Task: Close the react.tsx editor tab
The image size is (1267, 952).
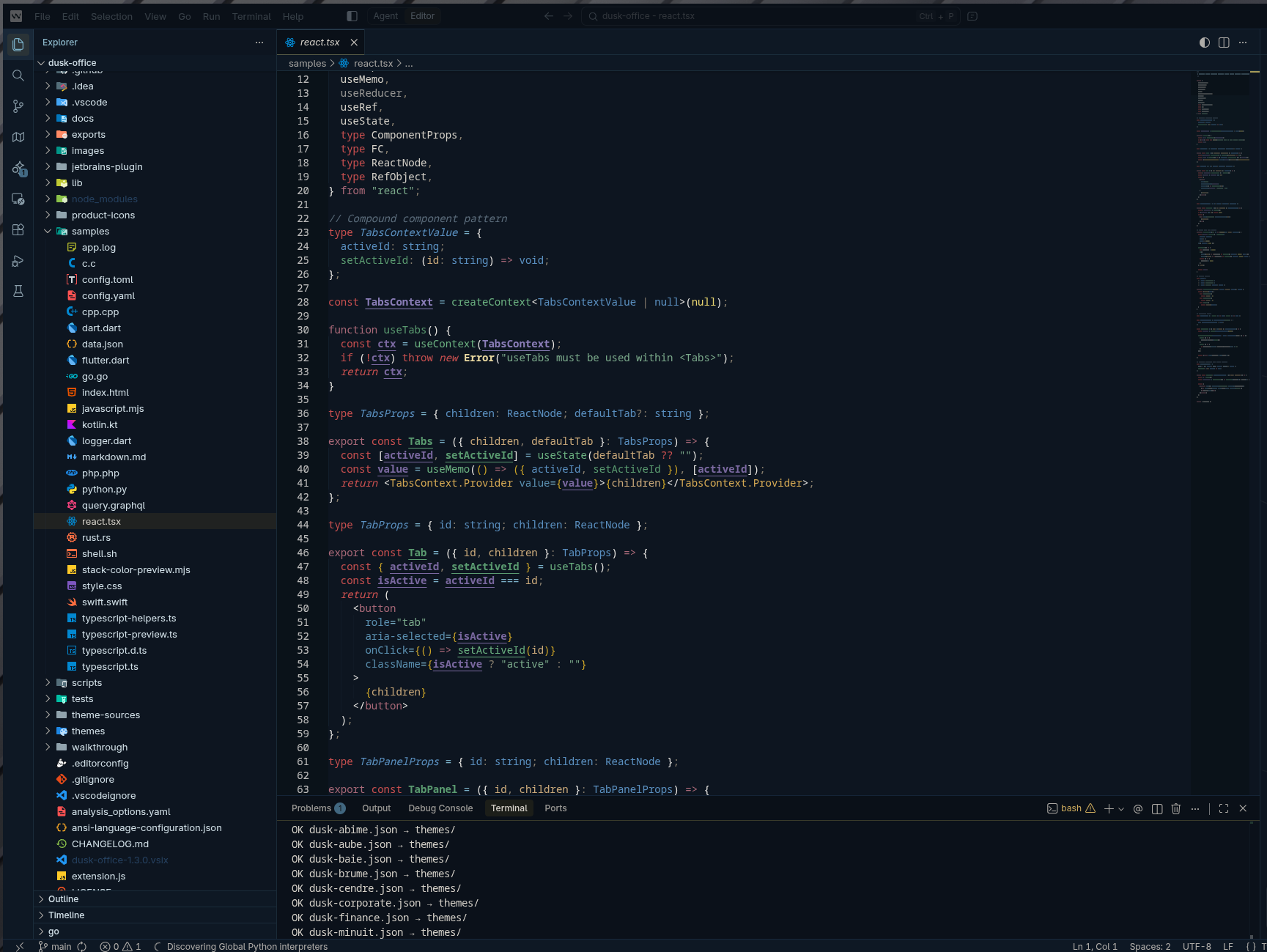Action: click(x=354, y=43)
